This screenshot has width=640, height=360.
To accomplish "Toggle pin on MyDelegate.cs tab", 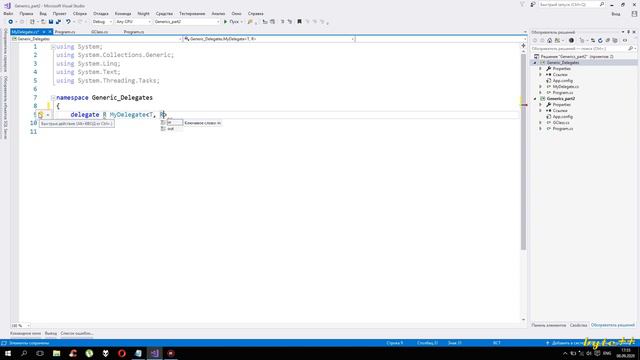I will 44,32.
